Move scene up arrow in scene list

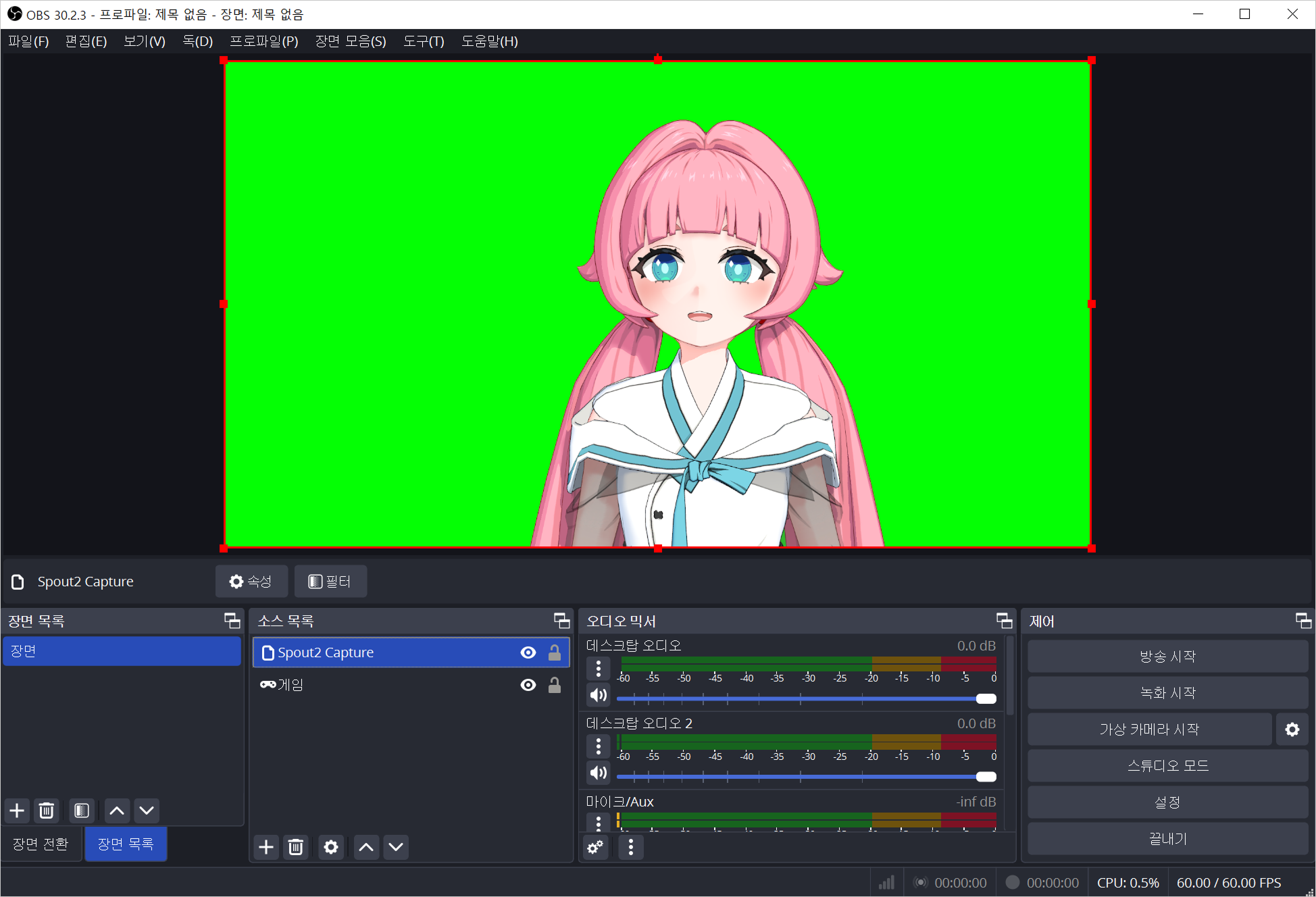pyautogui.click(x=117, y=810)
